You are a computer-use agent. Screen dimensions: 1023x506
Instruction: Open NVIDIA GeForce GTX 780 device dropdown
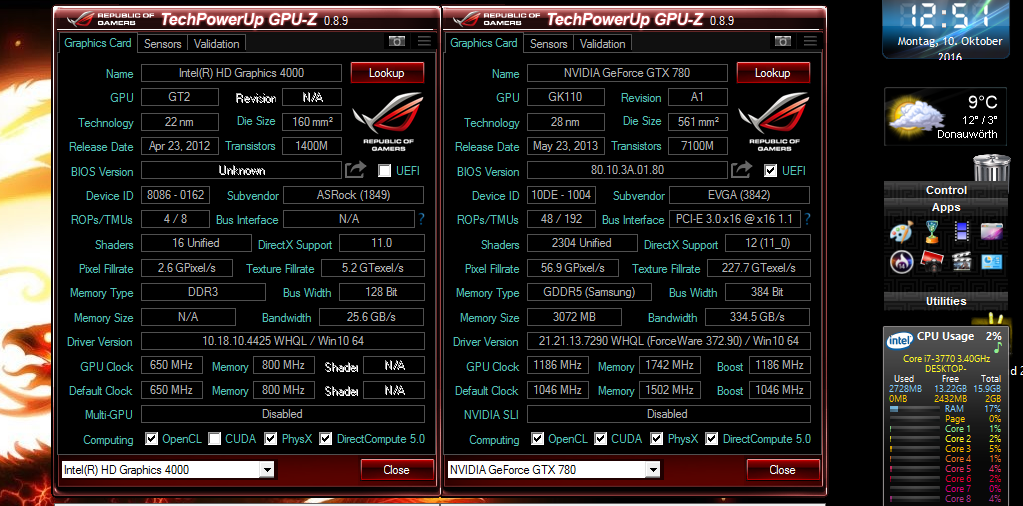(x=554, y=469)
